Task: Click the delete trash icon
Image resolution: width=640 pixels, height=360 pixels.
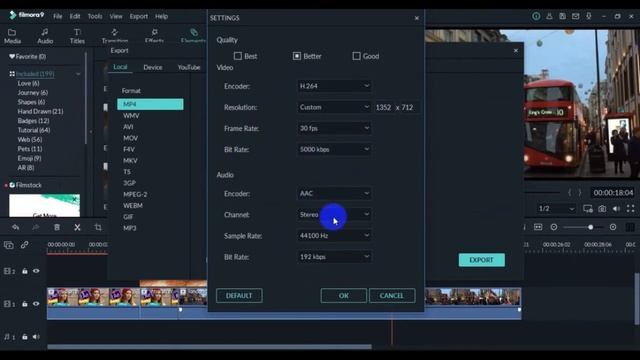Action: pyautogui.click(x=57, y=227)
